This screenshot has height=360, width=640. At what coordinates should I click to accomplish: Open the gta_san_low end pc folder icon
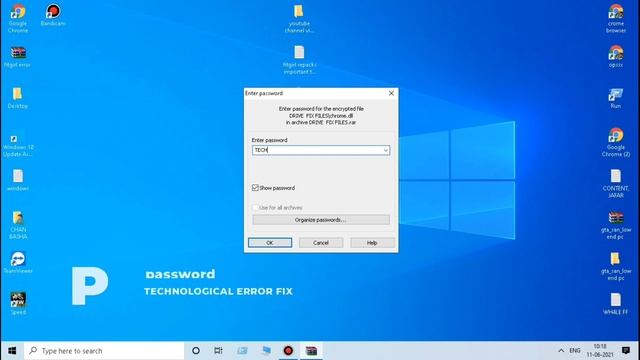pyautogui.click(x=616, y=266)
